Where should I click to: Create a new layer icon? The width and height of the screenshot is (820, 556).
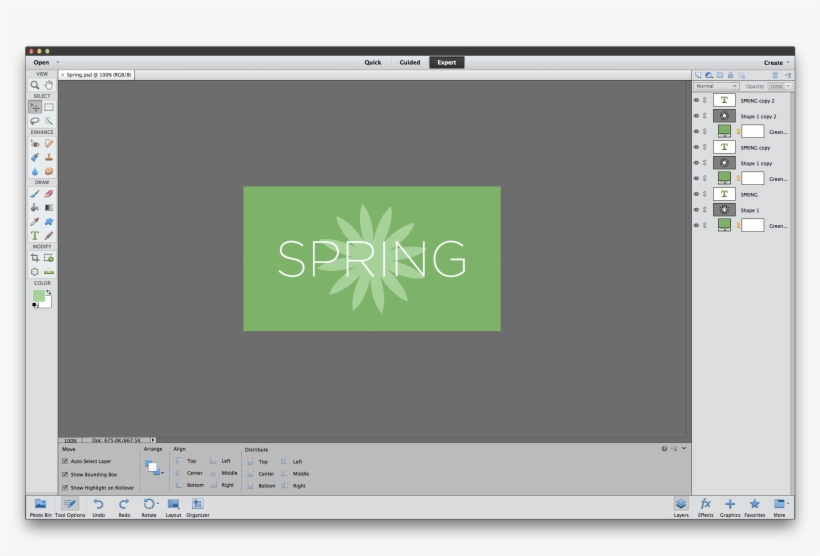(698, 75)
